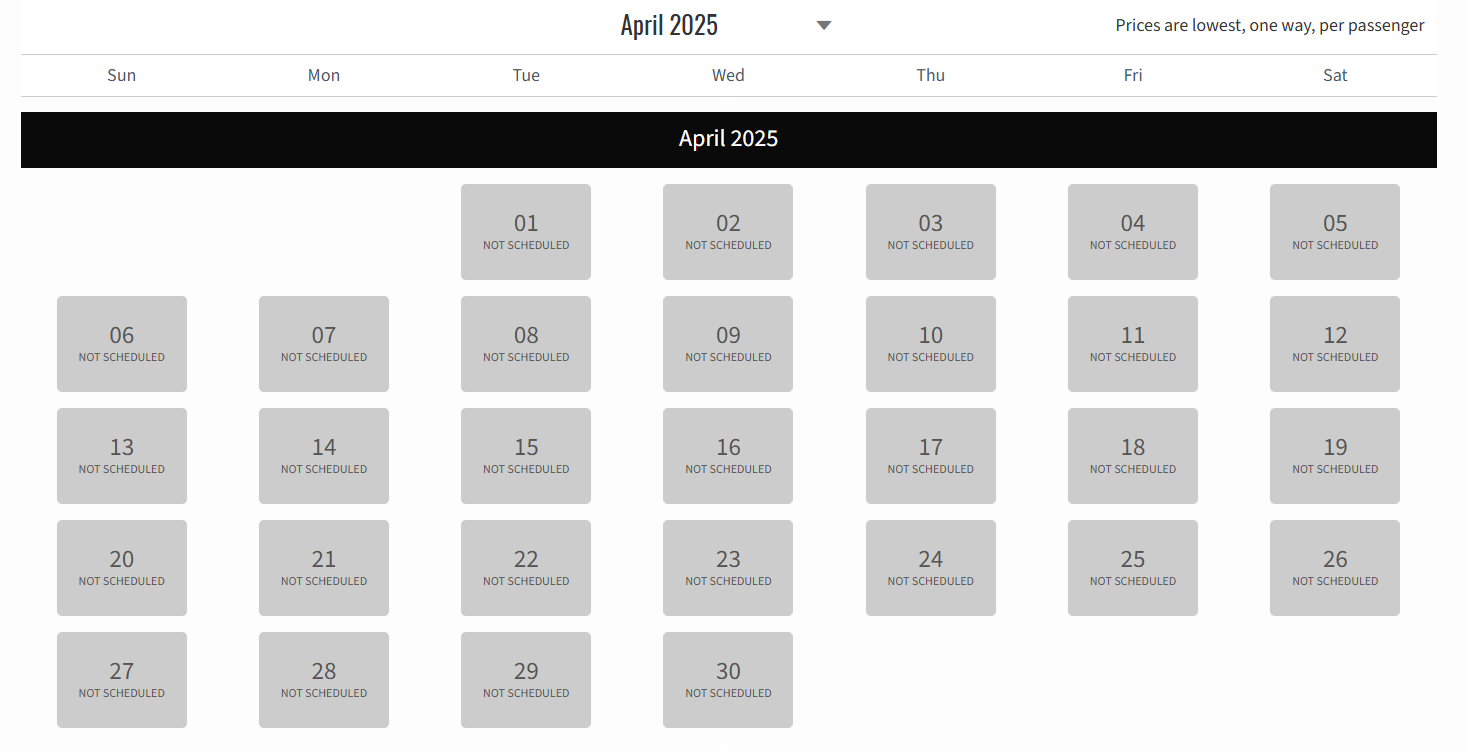Viewport: 1467px width, 751px height.
Task: Click the April 19 calendar cell
Action: [x=1334, y=456]
